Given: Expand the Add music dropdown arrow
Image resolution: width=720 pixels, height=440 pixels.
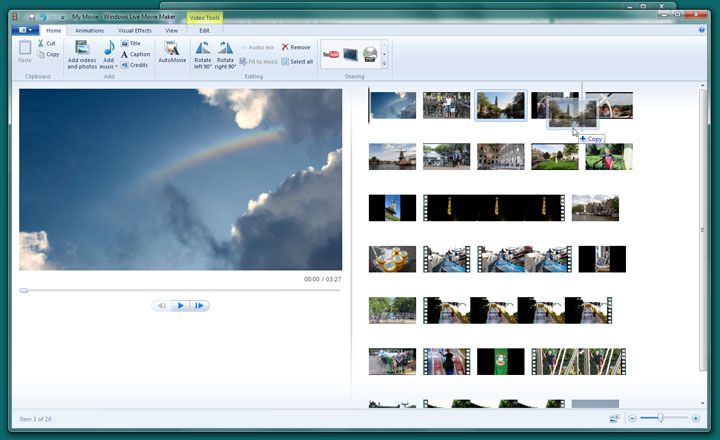Looking at the screenshot, I should click(116, 67).
